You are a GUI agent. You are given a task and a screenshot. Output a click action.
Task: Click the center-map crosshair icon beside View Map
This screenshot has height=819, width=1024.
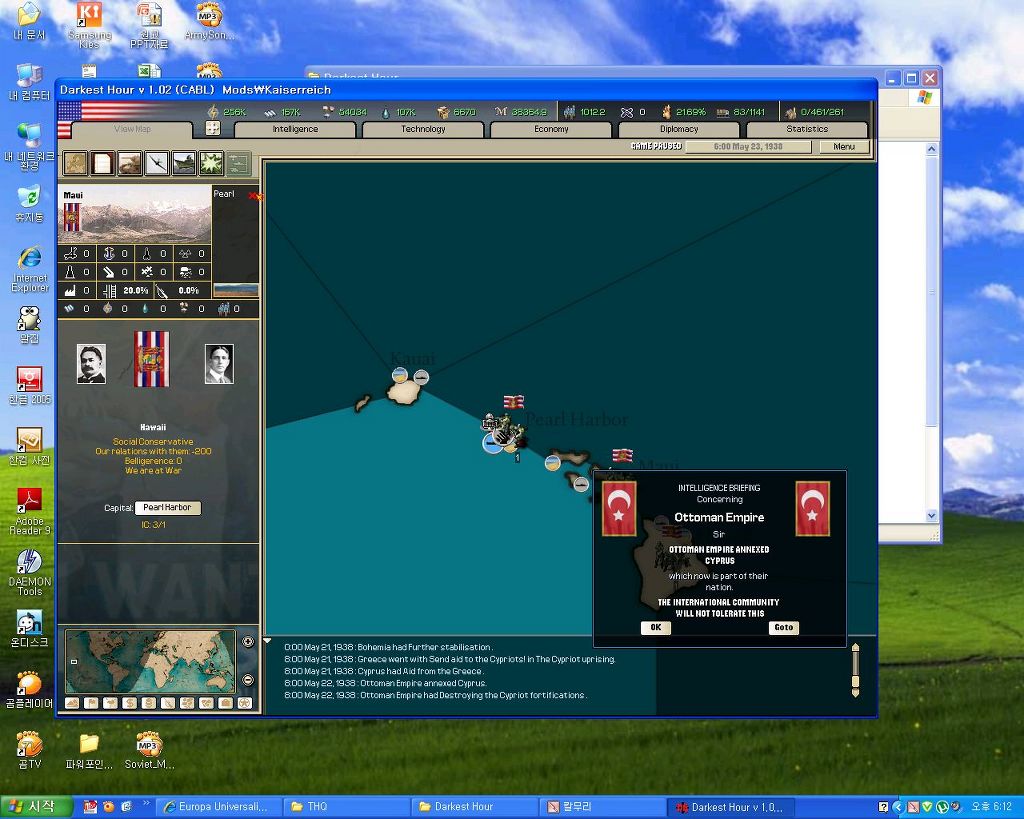click(x=213, y=128)
